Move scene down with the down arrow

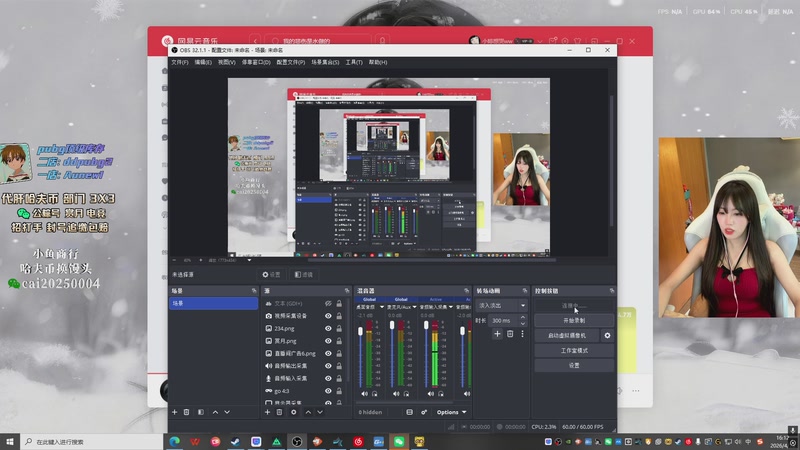point(227,412)
